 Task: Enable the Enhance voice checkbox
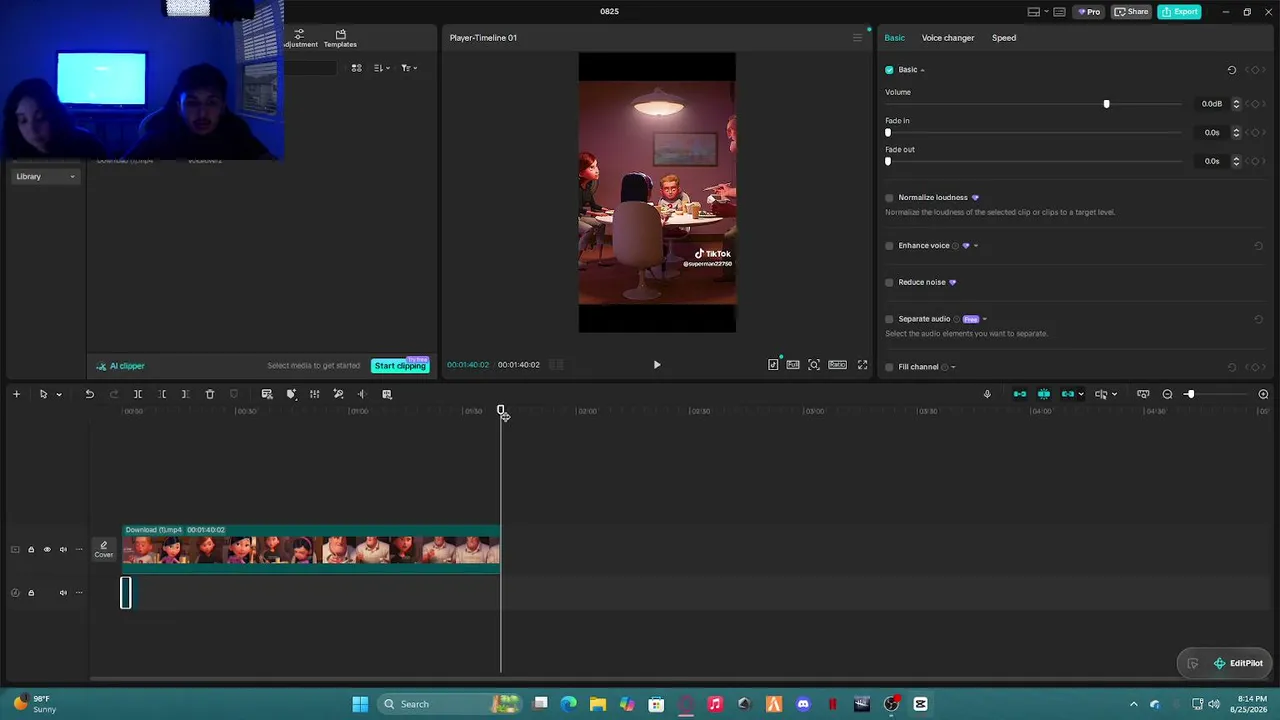(889, 246)
